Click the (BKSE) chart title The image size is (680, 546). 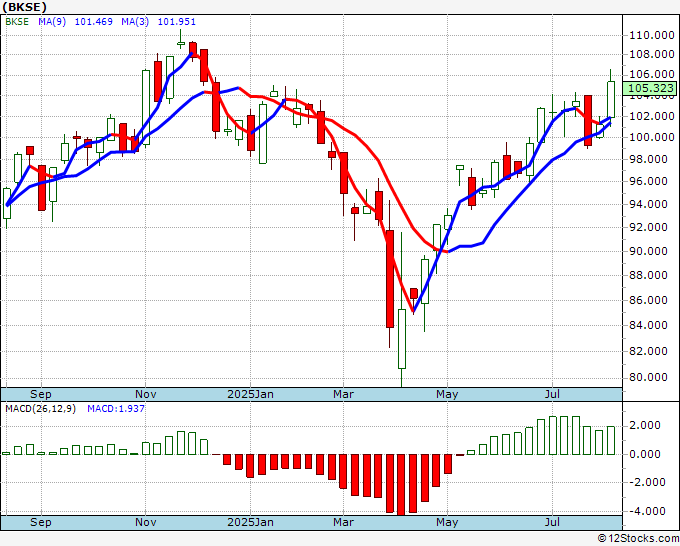(25, 7)
